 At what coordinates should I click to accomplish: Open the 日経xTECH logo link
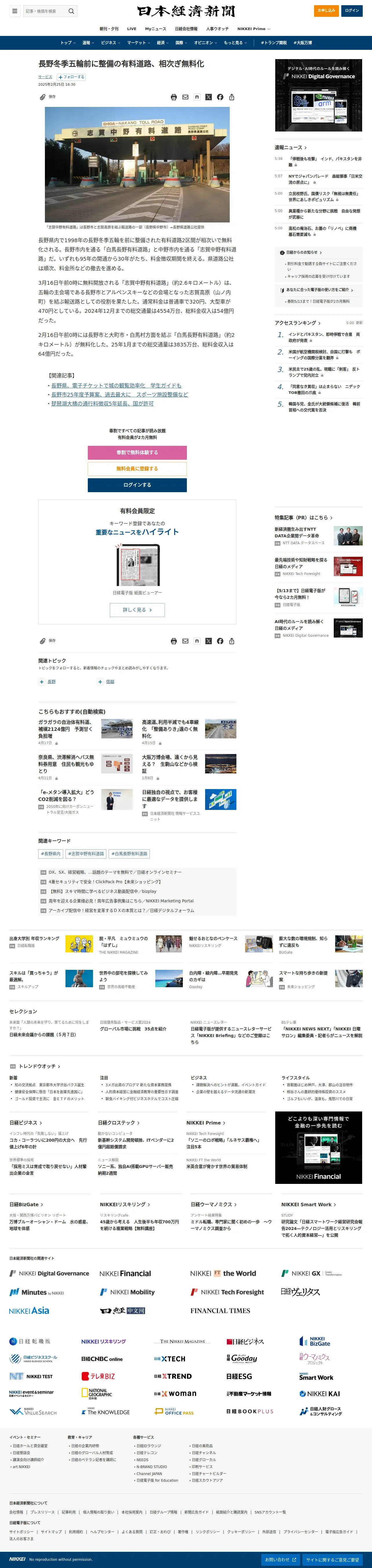[x=169, y=1359]
